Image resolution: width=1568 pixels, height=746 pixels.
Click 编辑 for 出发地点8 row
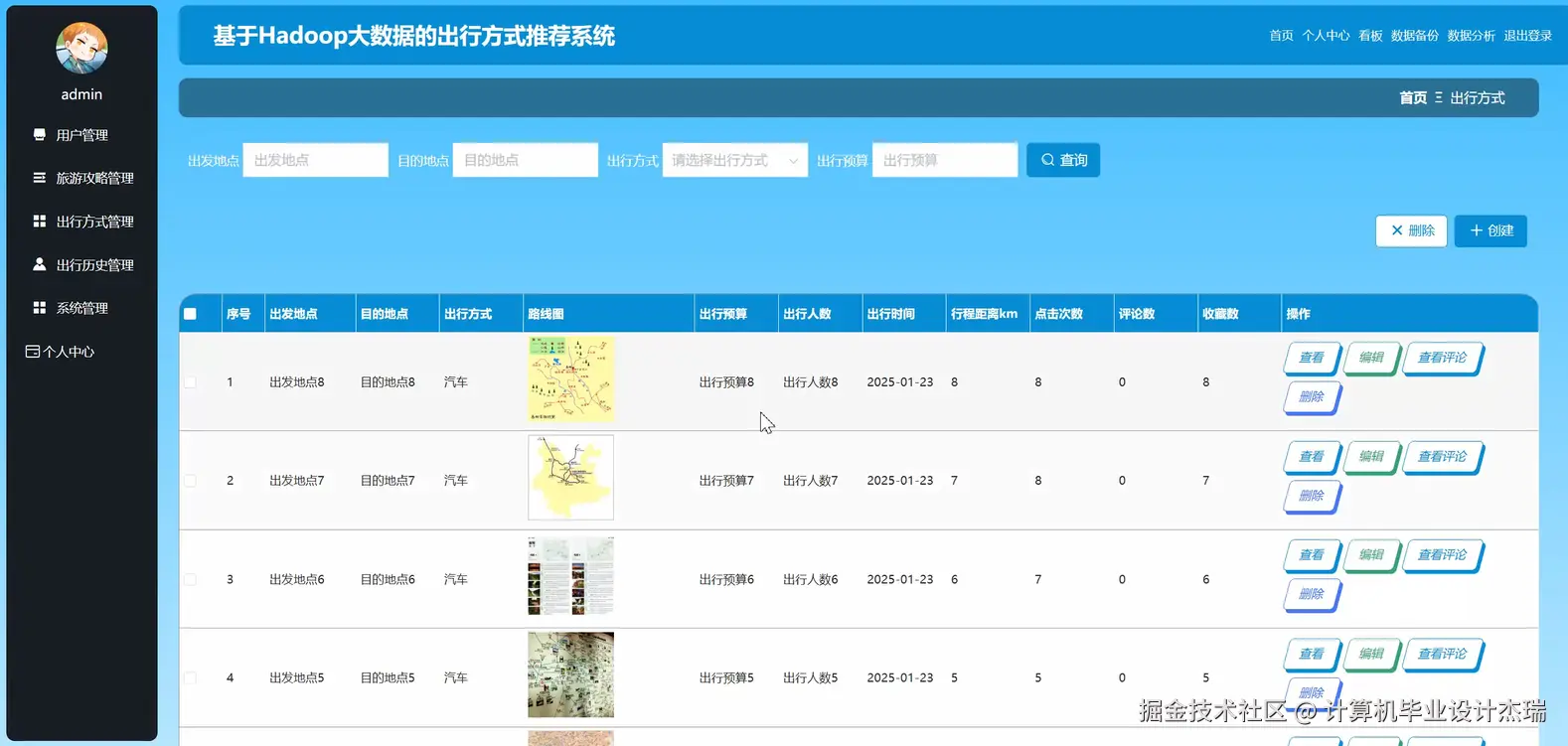(1371, 358)
